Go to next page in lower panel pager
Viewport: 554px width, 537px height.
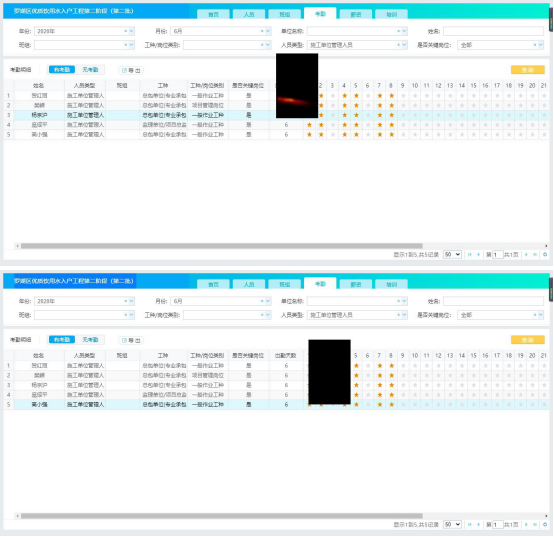coord(526,524)
